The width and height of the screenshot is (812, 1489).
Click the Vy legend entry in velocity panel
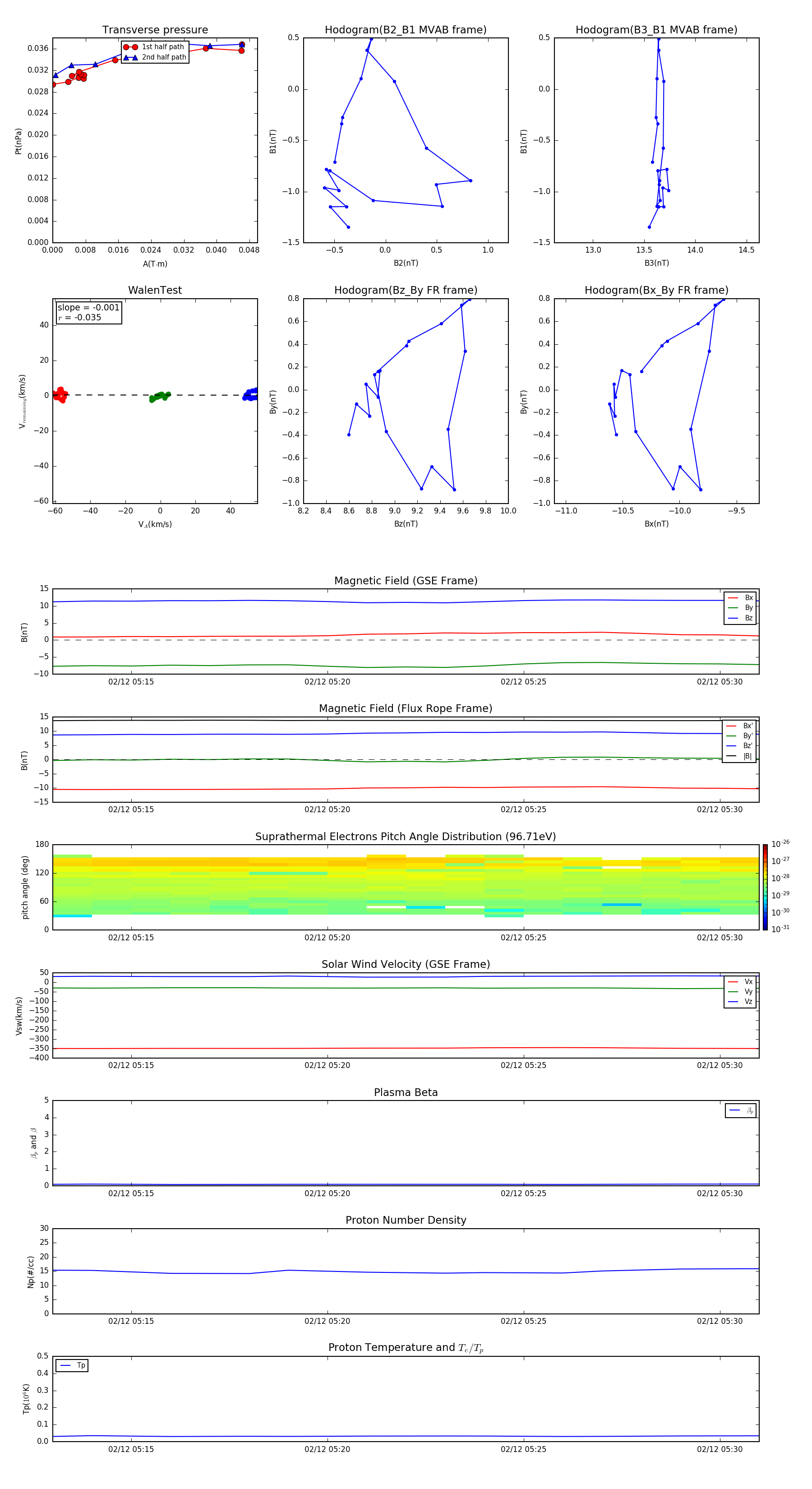[740, 991]
